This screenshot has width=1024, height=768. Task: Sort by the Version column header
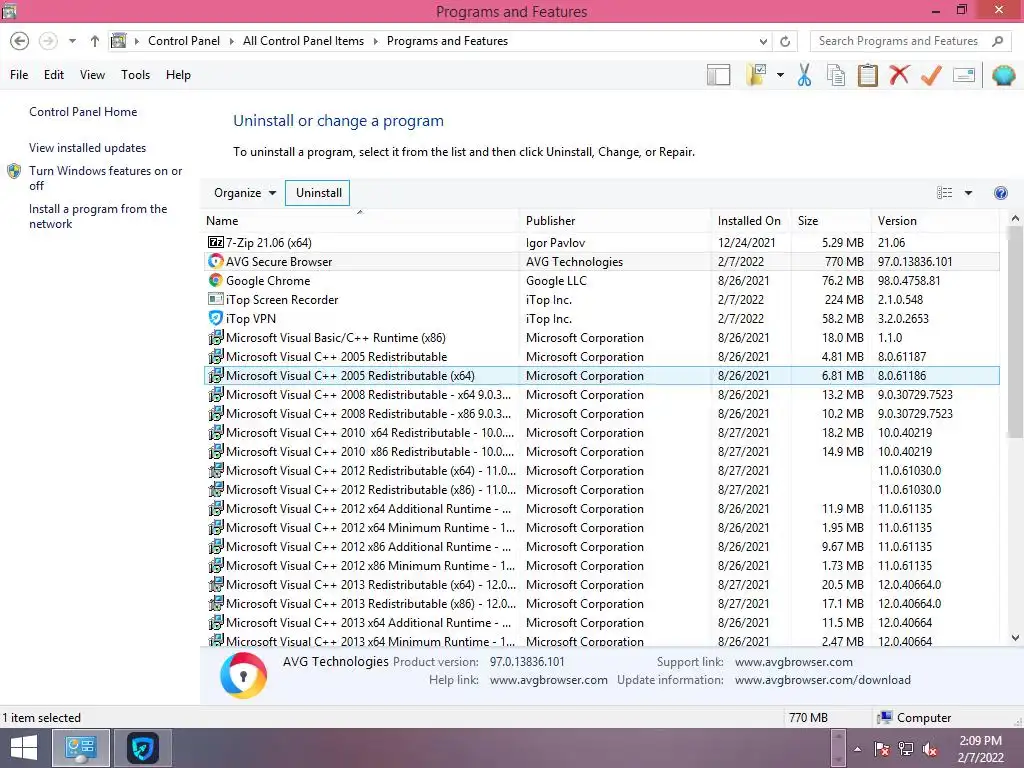pos(935,221)
